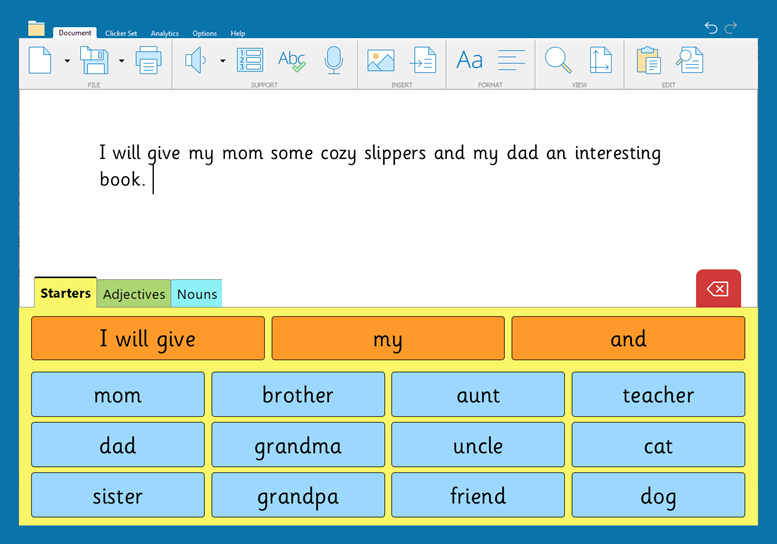777x544 pixels.
Task: Click the microphone voice icon
Action: (x=334, y=60)
